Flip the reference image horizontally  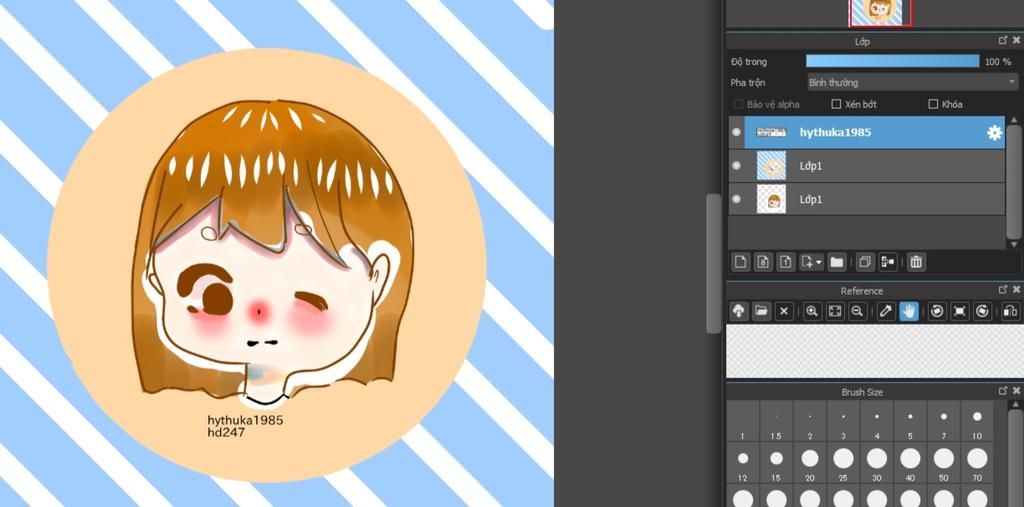pyautogui.click(x=1010, y=312)
